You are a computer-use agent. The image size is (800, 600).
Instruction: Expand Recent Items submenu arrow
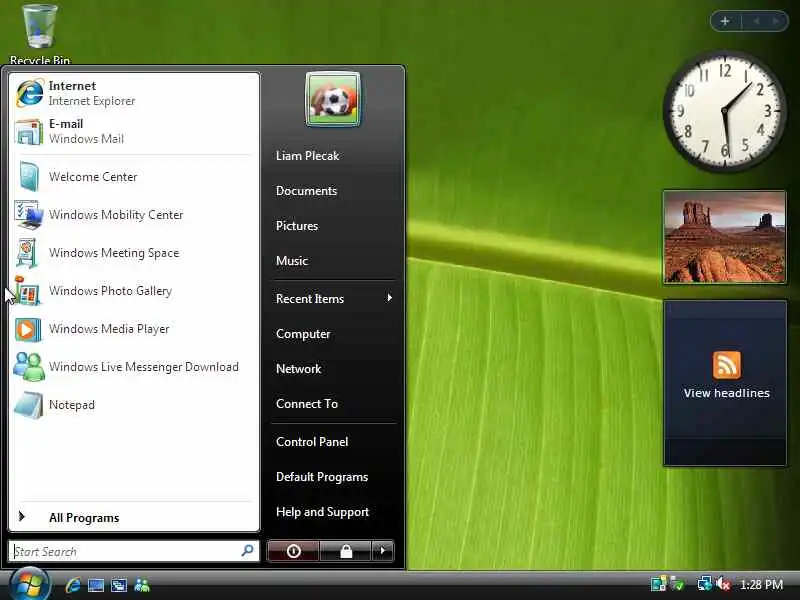(x=390, y=298)
